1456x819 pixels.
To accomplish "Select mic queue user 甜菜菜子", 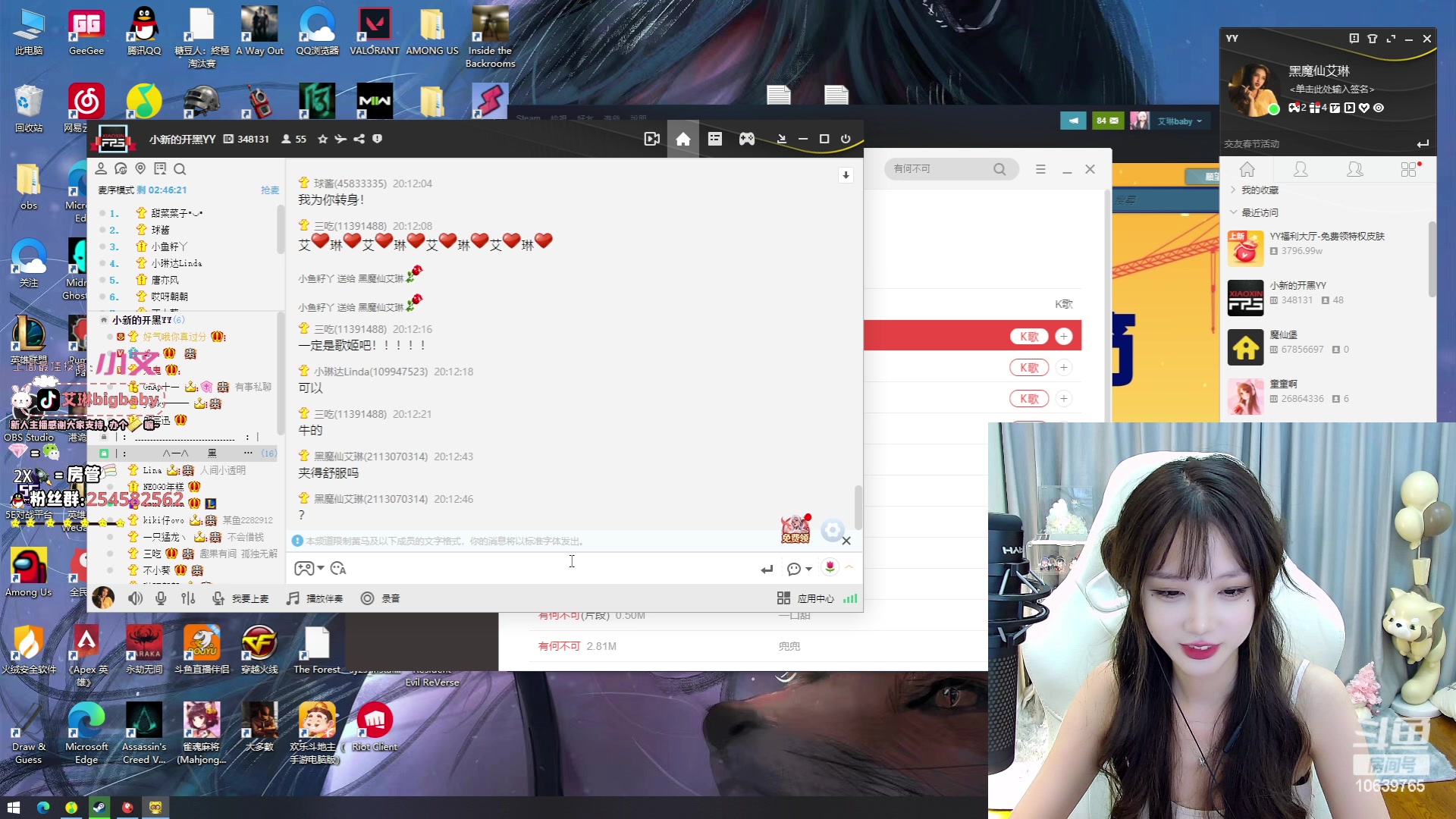I will point(176,213).
